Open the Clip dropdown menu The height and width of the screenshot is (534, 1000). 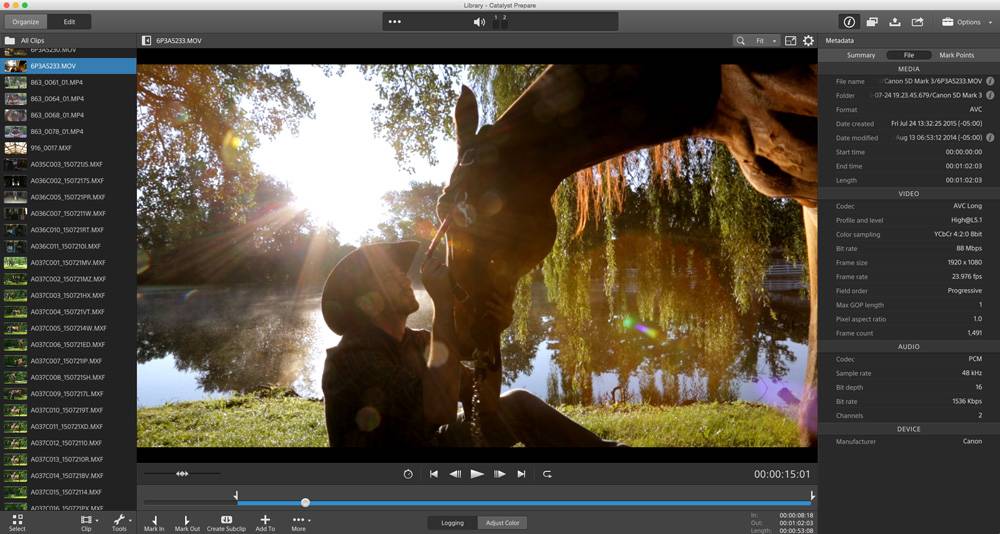pyautogui.click(x=87, y=523)
